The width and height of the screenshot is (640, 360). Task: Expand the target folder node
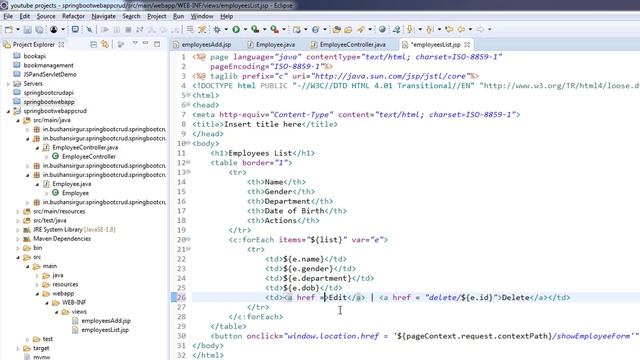pyautogui.click(x=18, y=348)
